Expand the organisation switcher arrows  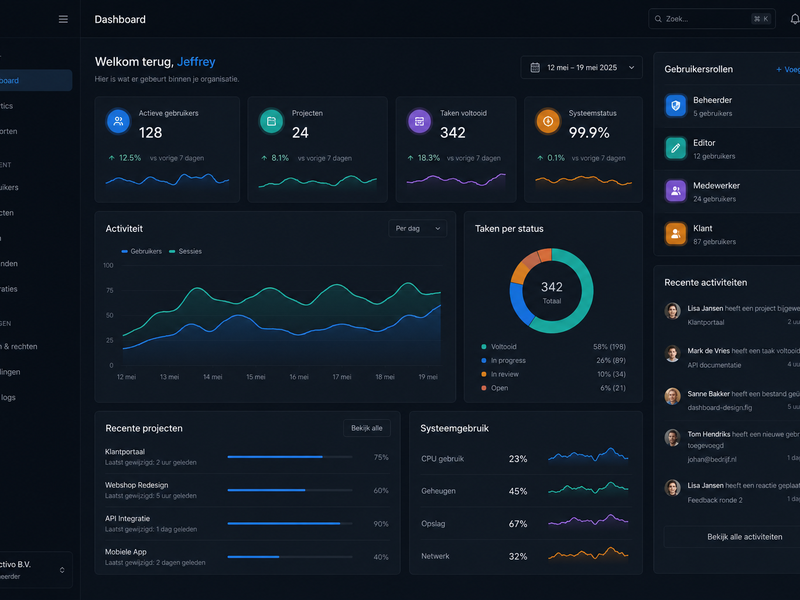click(62, 570)
